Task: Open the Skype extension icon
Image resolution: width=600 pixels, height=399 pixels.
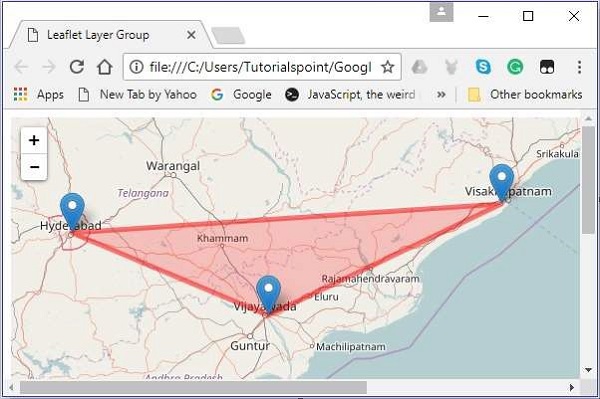Action: (483, 67)
